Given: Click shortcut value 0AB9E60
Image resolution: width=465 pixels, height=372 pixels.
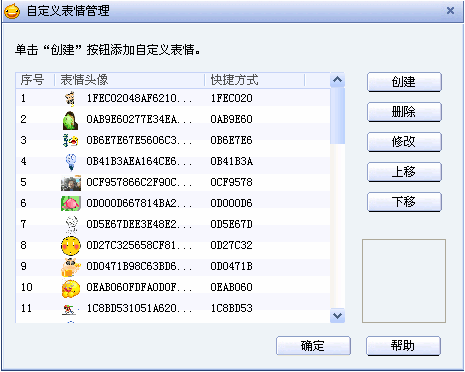Looking at the screenshot, I should (x=231, y=119).
